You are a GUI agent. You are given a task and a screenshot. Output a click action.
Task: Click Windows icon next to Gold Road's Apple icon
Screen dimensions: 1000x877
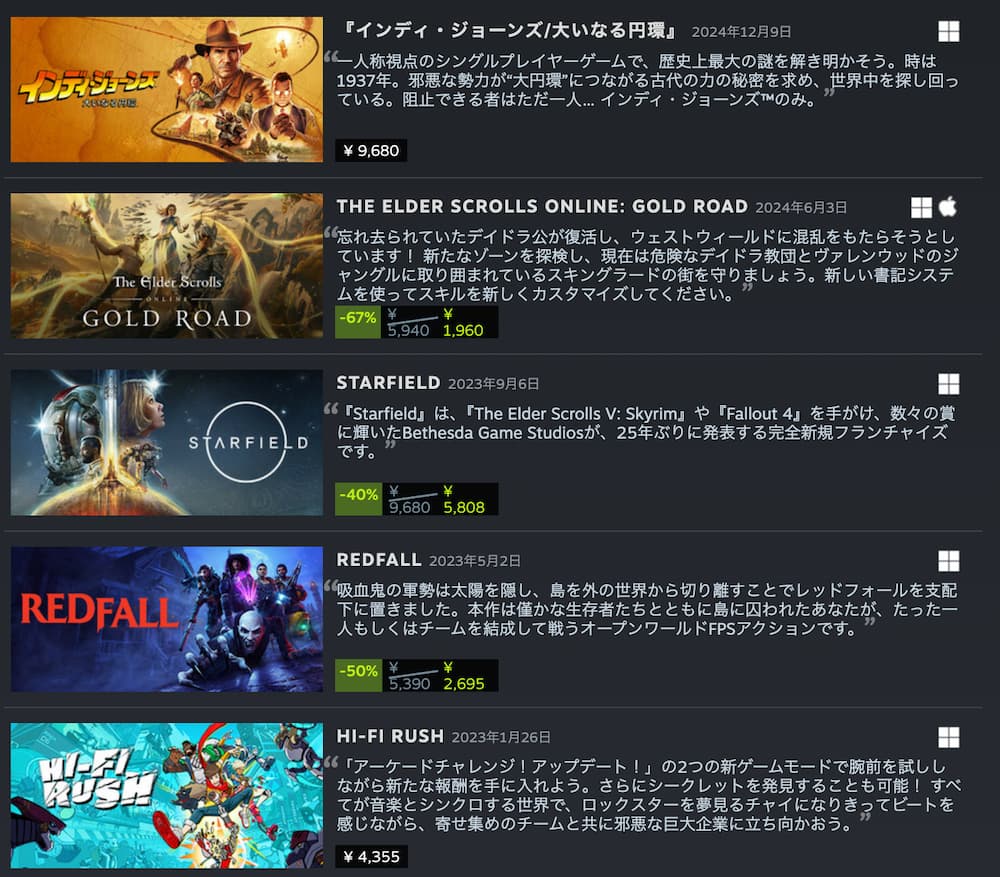tap(921, 207)
